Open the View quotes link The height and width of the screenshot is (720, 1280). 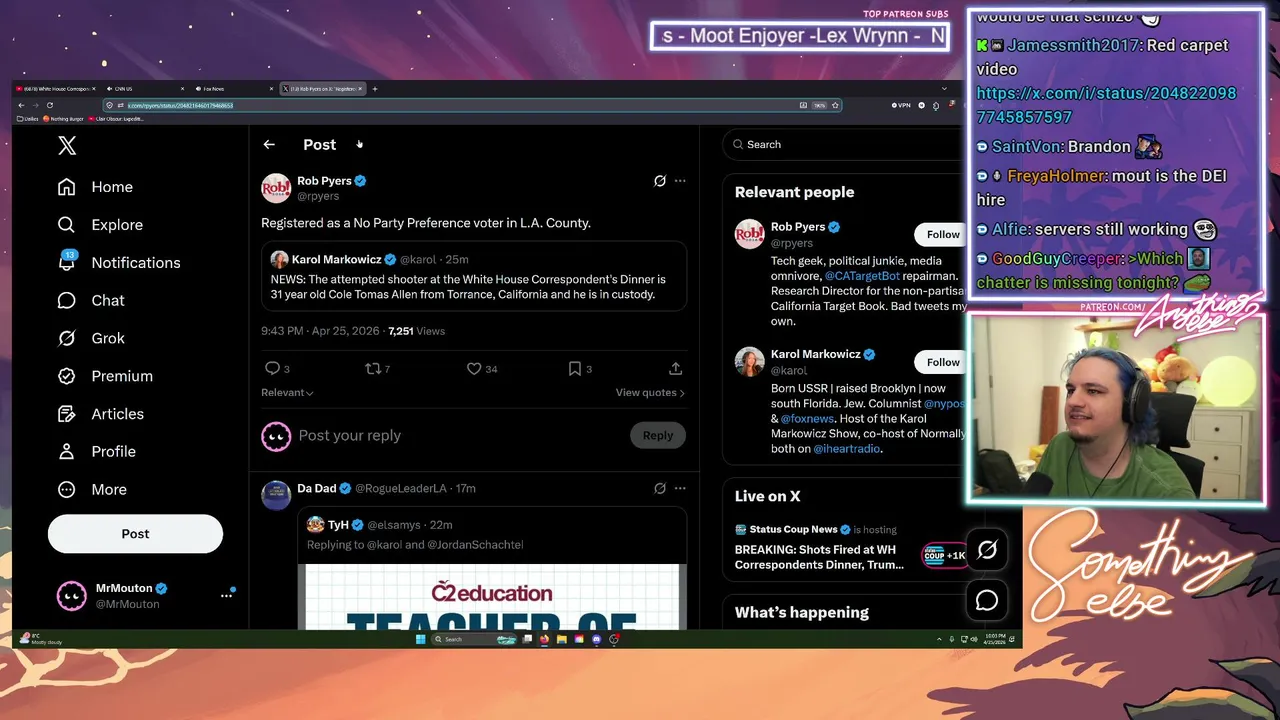click(650, 393)
